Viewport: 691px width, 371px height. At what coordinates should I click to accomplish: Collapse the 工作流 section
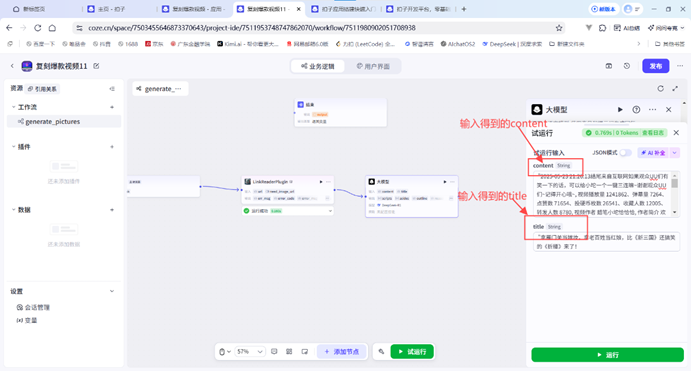coord(13,107)
